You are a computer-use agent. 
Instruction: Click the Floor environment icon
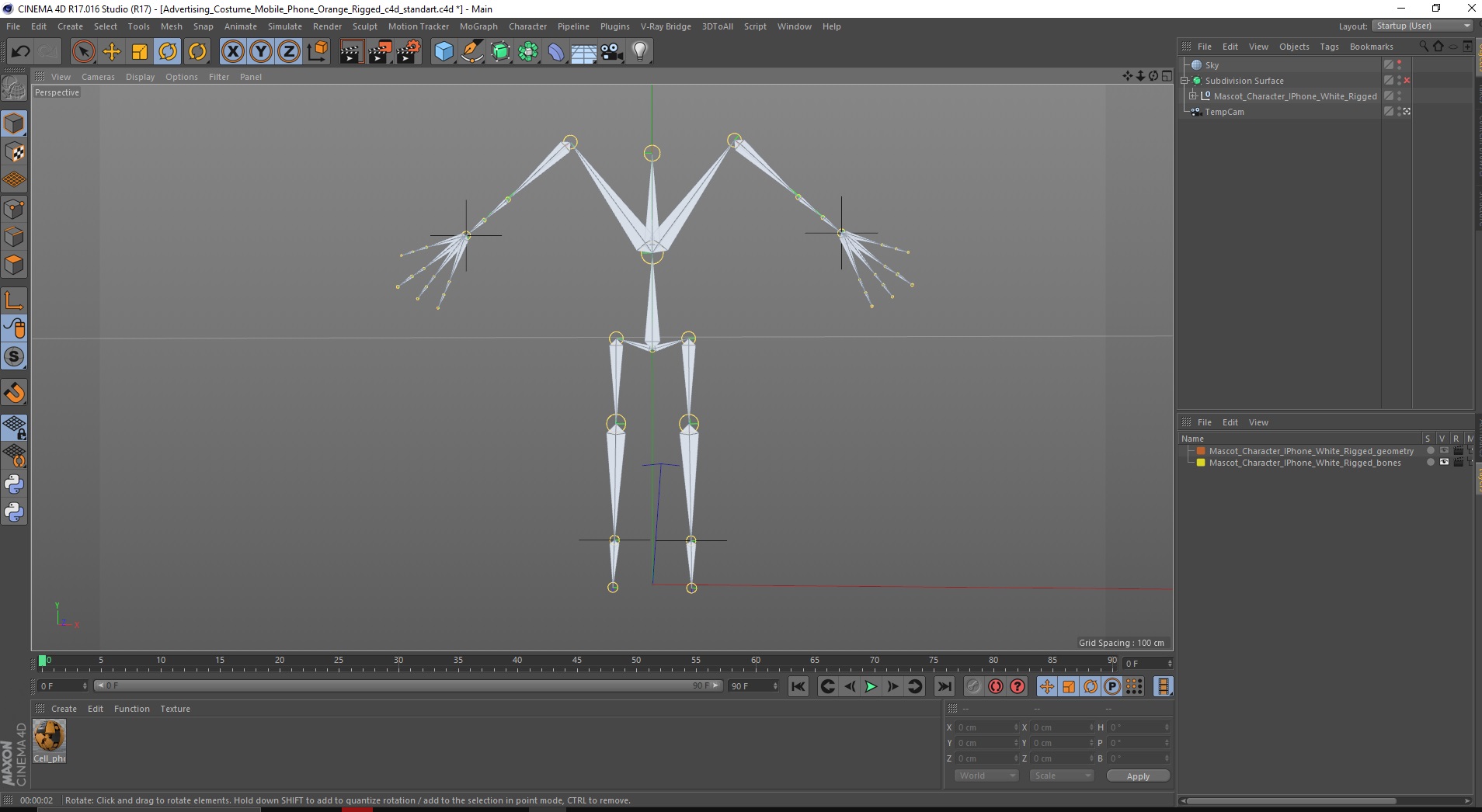(x=584, y=52)
